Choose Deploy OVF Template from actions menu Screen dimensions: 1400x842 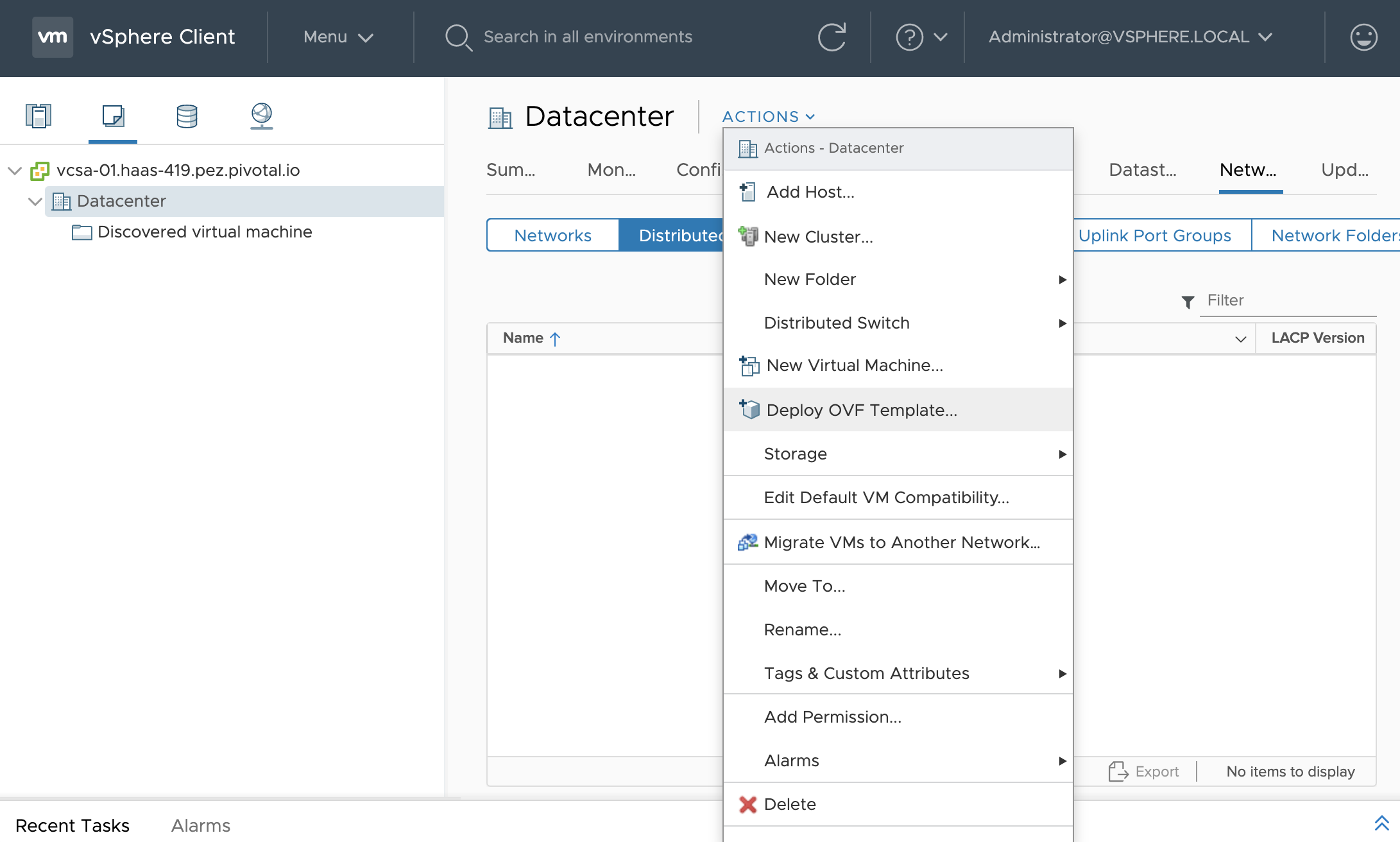pos(861,410)
